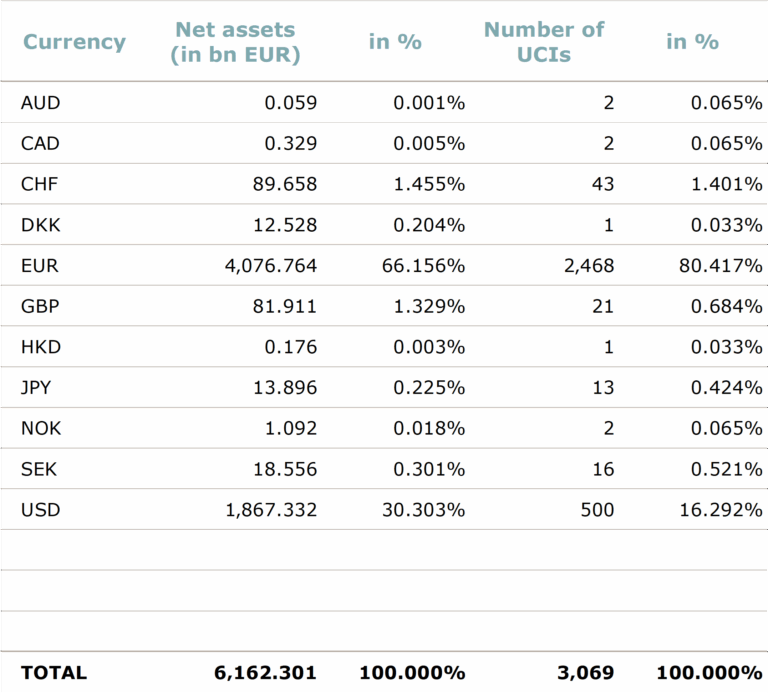Viewport: 768px width, 693px height.
Task: Select the USD UCI count 500
Action: click(x=597, y=510)
